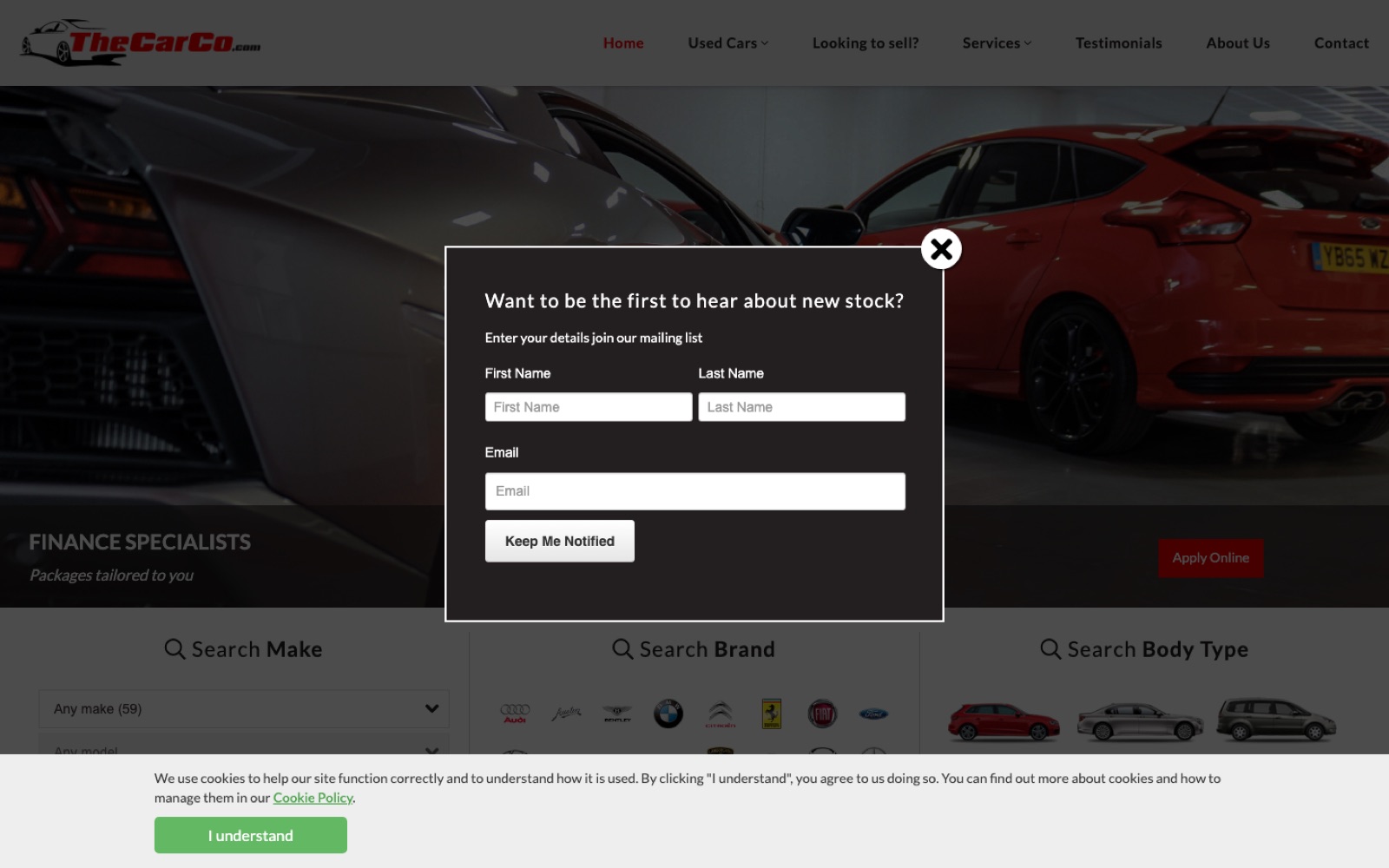The width and height of the screenshot is (1389, 868).
Task: Open the Cookie Policy link
Action: (313, 798)
